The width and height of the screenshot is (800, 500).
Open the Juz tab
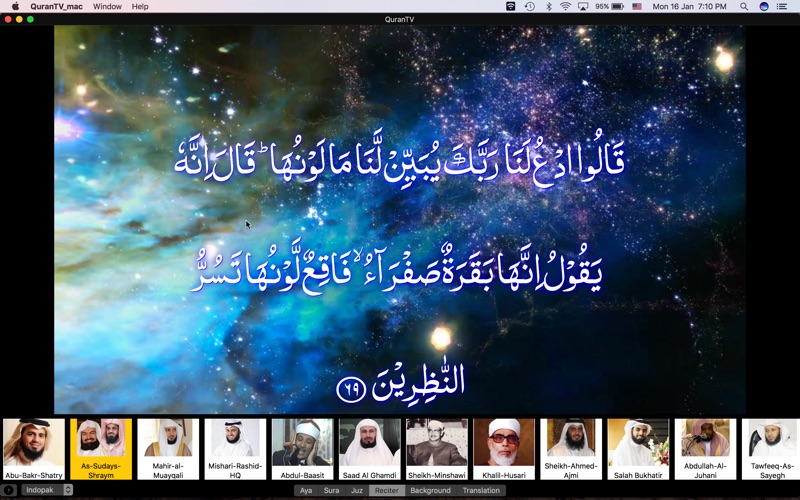click(x=357, y=490)
